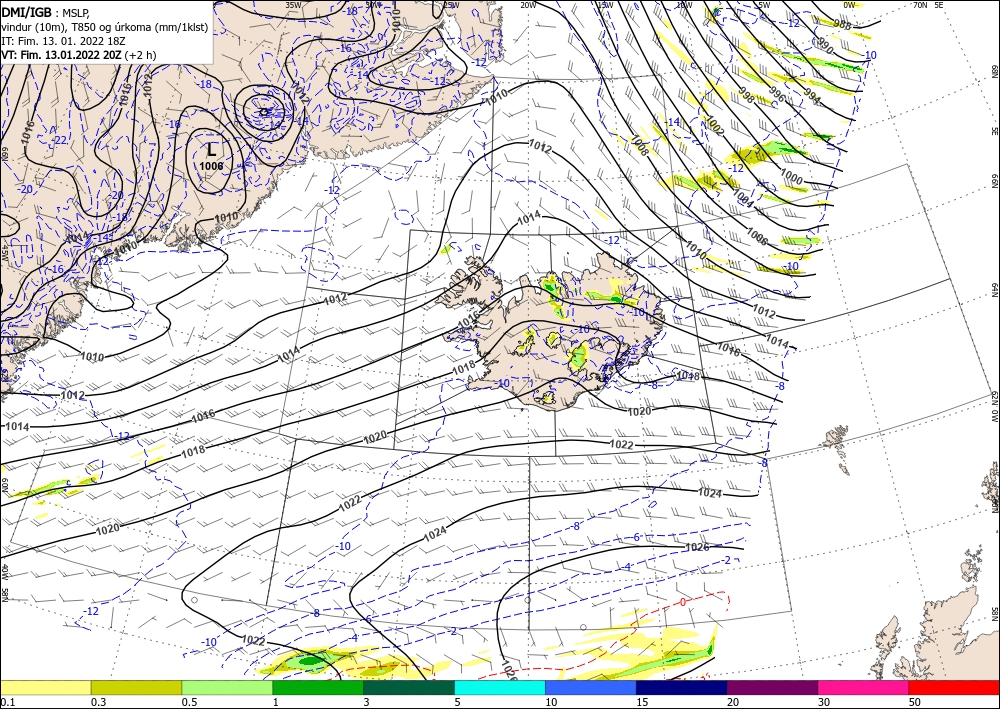Select the '996' isobar label

776,94
